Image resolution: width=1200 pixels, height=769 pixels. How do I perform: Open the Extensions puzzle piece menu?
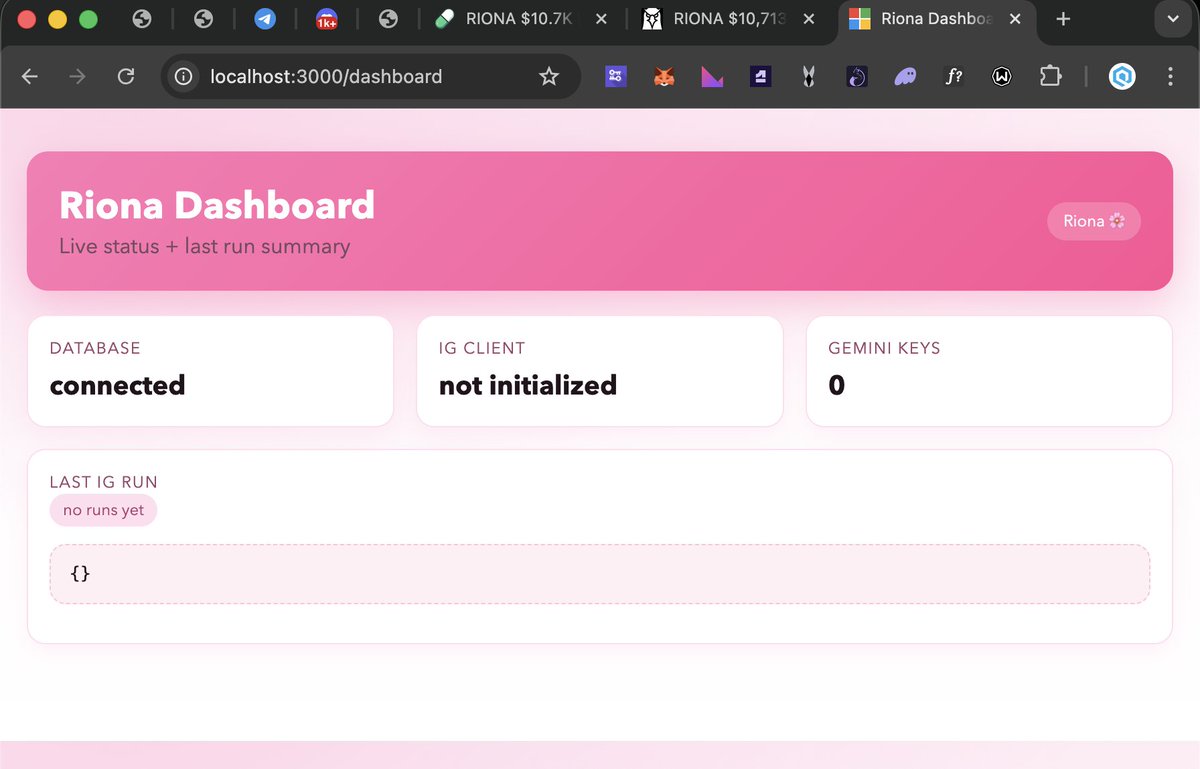point(1050,76)
